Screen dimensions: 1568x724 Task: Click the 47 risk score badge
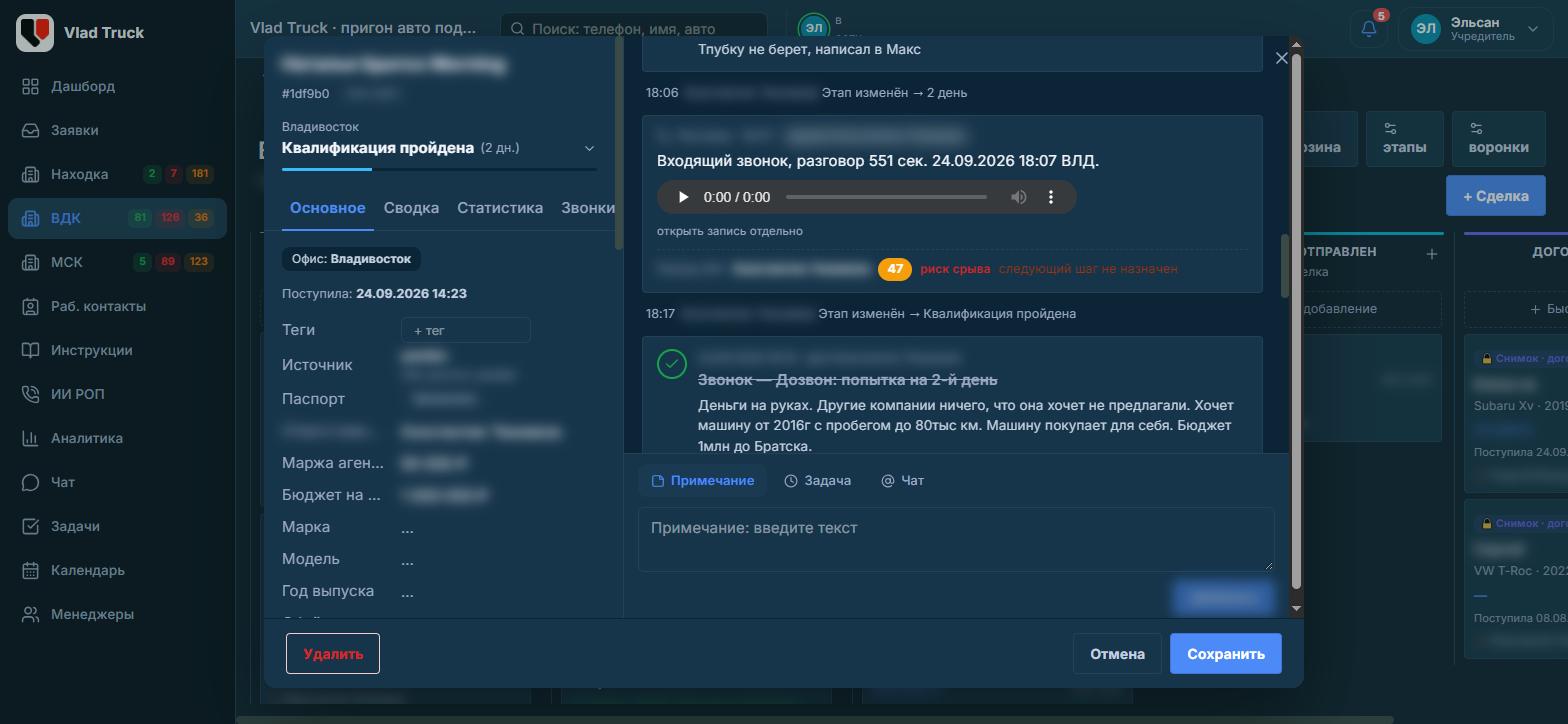click(895, 269)
